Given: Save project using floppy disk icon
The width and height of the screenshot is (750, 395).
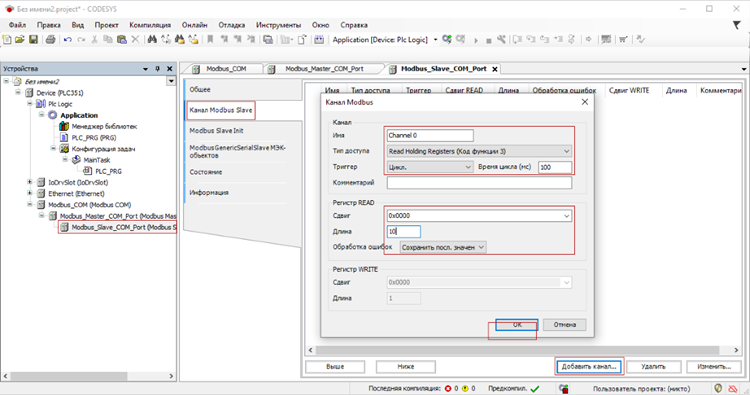Looking at the screenshot, I should point(33,40).
